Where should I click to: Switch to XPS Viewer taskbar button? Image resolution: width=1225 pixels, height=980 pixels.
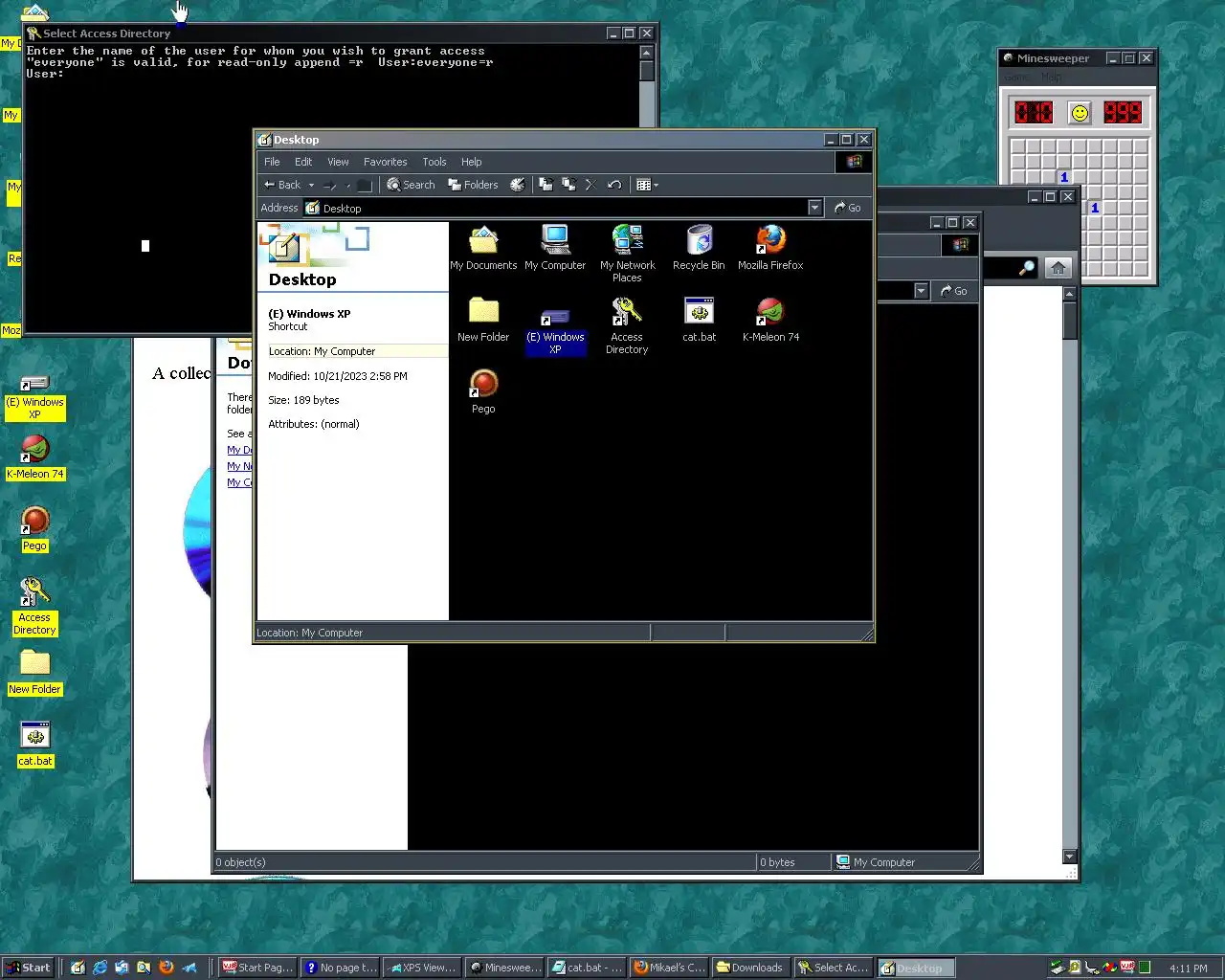(x=423, y=968)
